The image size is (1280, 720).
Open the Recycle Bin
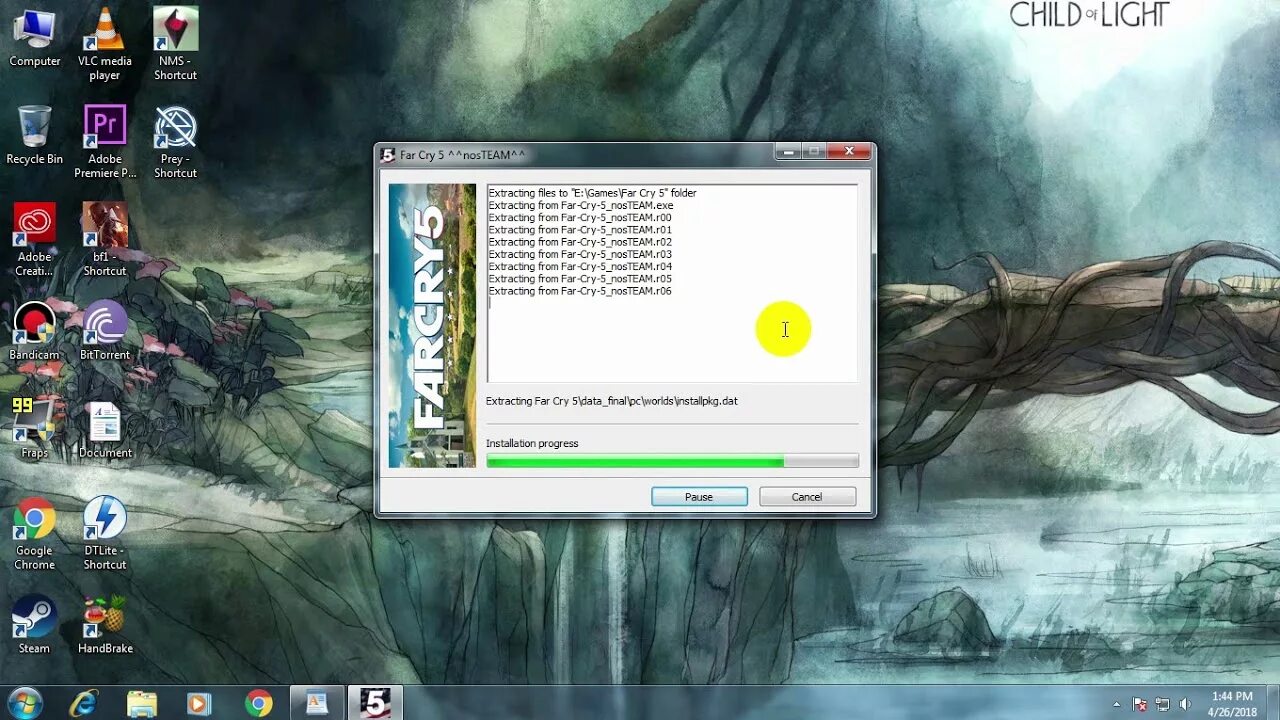point(35,135)
